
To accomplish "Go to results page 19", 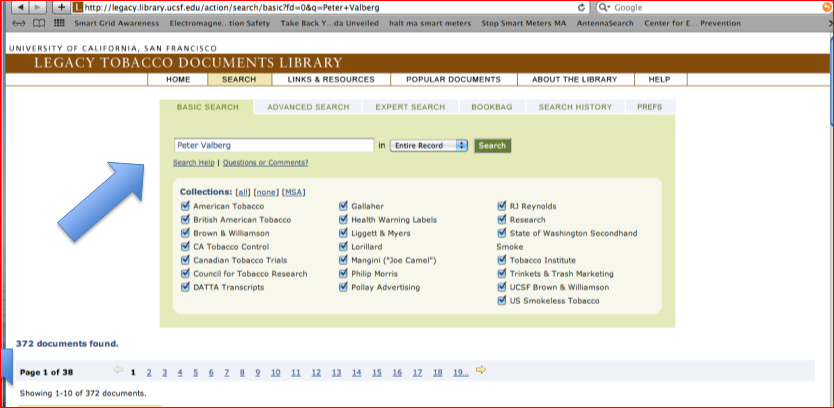I will (461, 372).
